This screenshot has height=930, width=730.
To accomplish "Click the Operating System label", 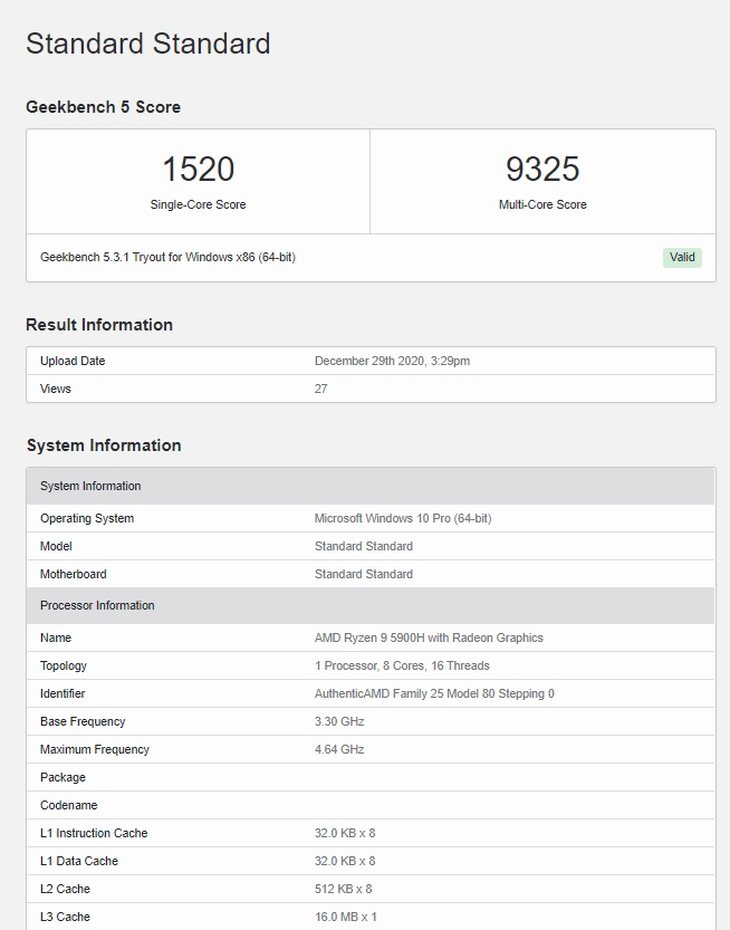I will (87, 518).
